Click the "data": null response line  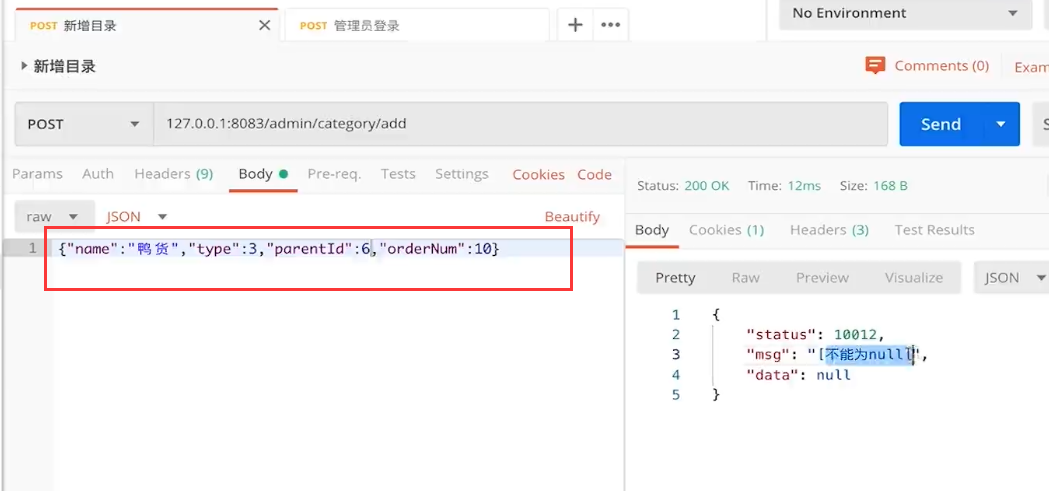click(798, 375)
